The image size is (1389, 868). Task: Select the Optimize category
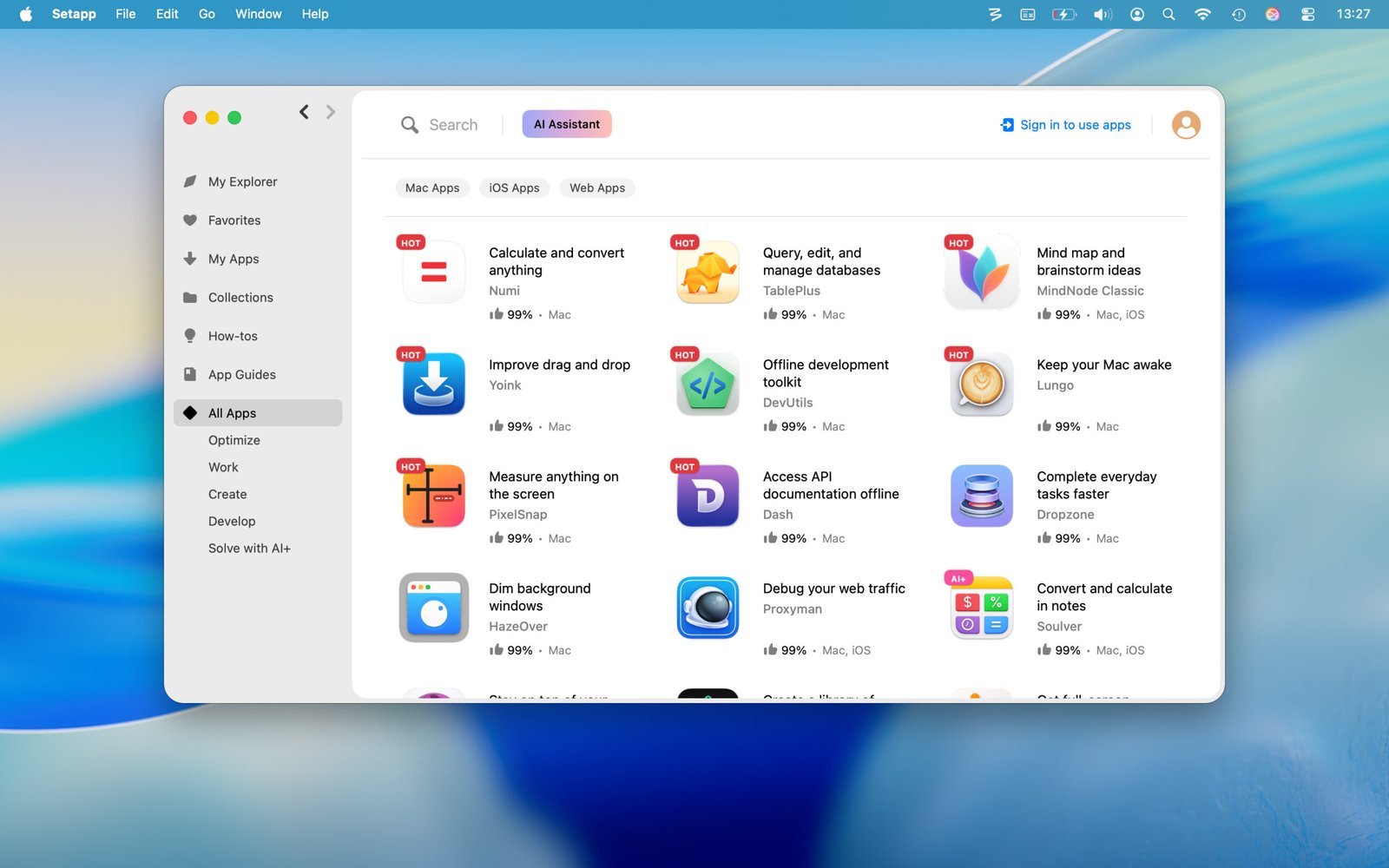pyautogui.click(x=234, y=440)
